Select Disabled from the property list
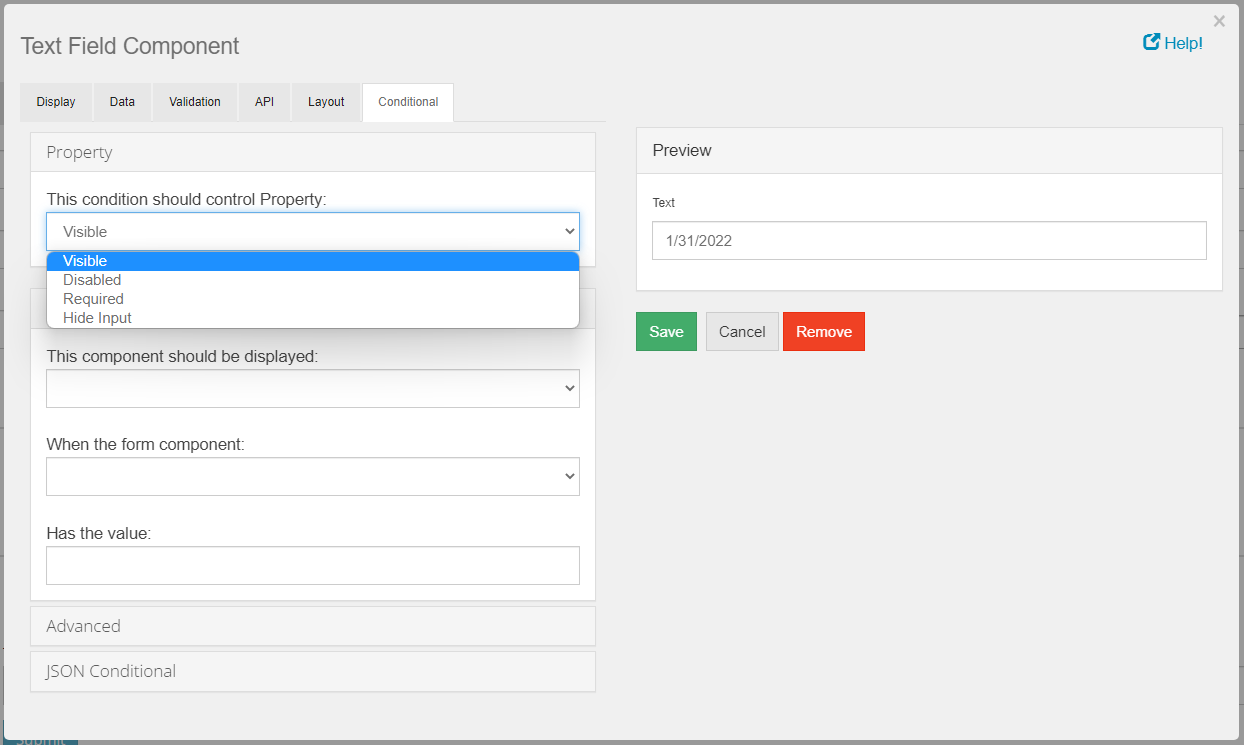1244x745 pixels. (92, 280)
